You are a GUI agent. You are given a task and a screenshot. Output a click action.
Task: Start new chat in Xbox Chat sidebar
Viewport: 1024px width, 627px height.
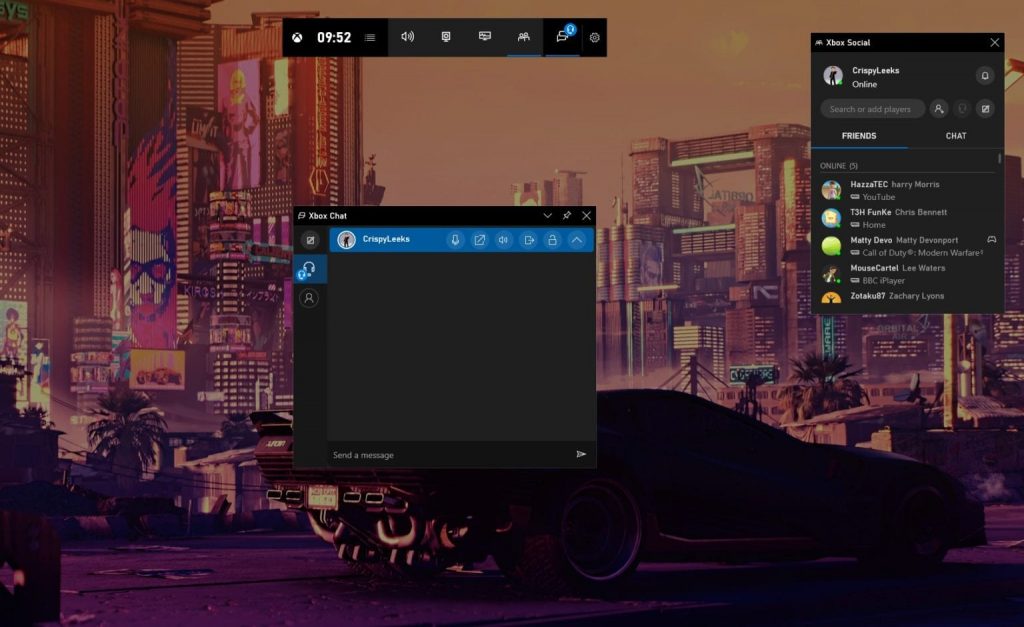pyautogui.click(x=310, y=240)
